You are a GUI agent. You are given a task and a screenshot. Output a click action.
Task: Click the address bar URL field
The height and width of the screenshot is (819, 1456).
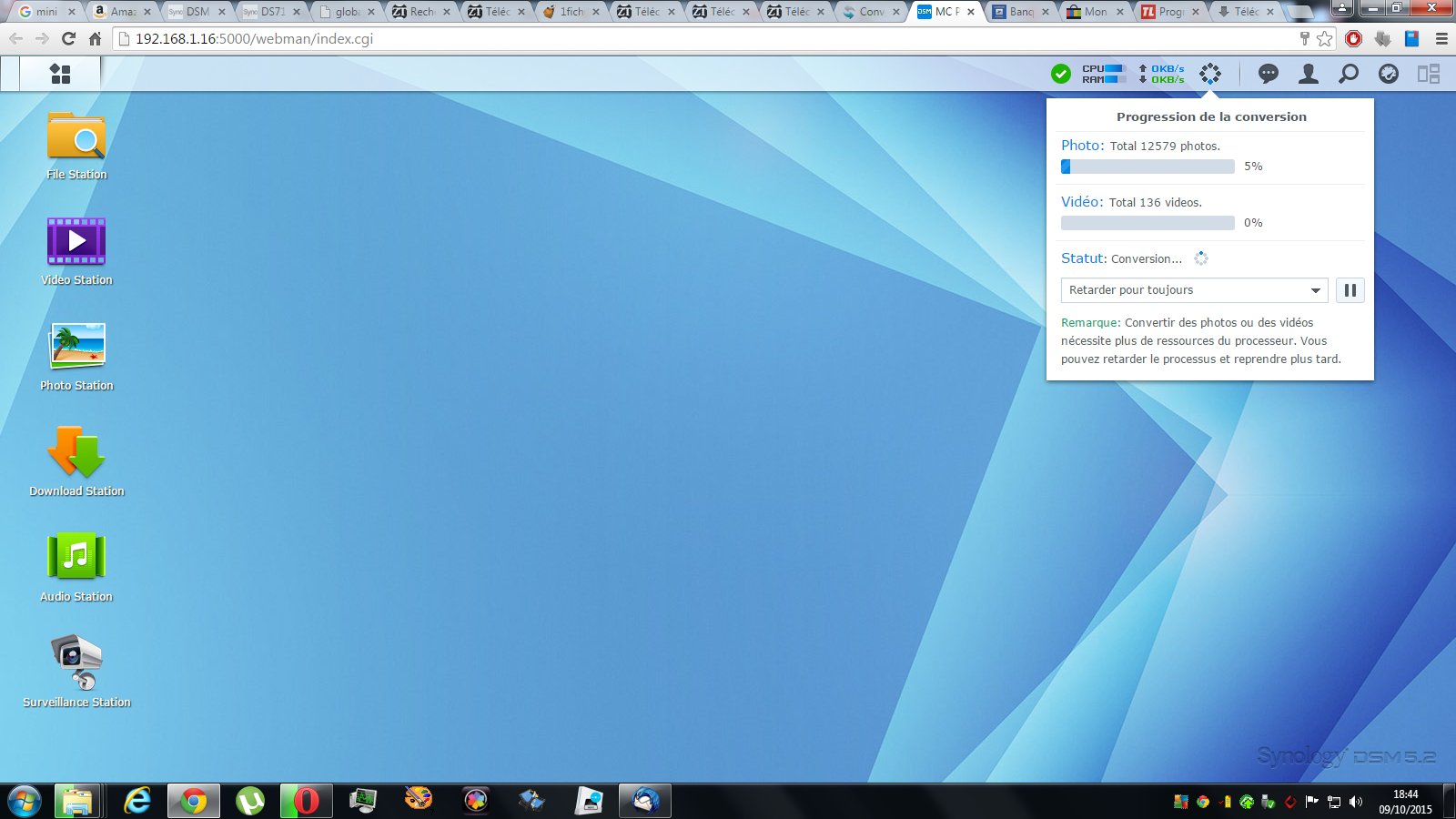(x=637, y=39)
